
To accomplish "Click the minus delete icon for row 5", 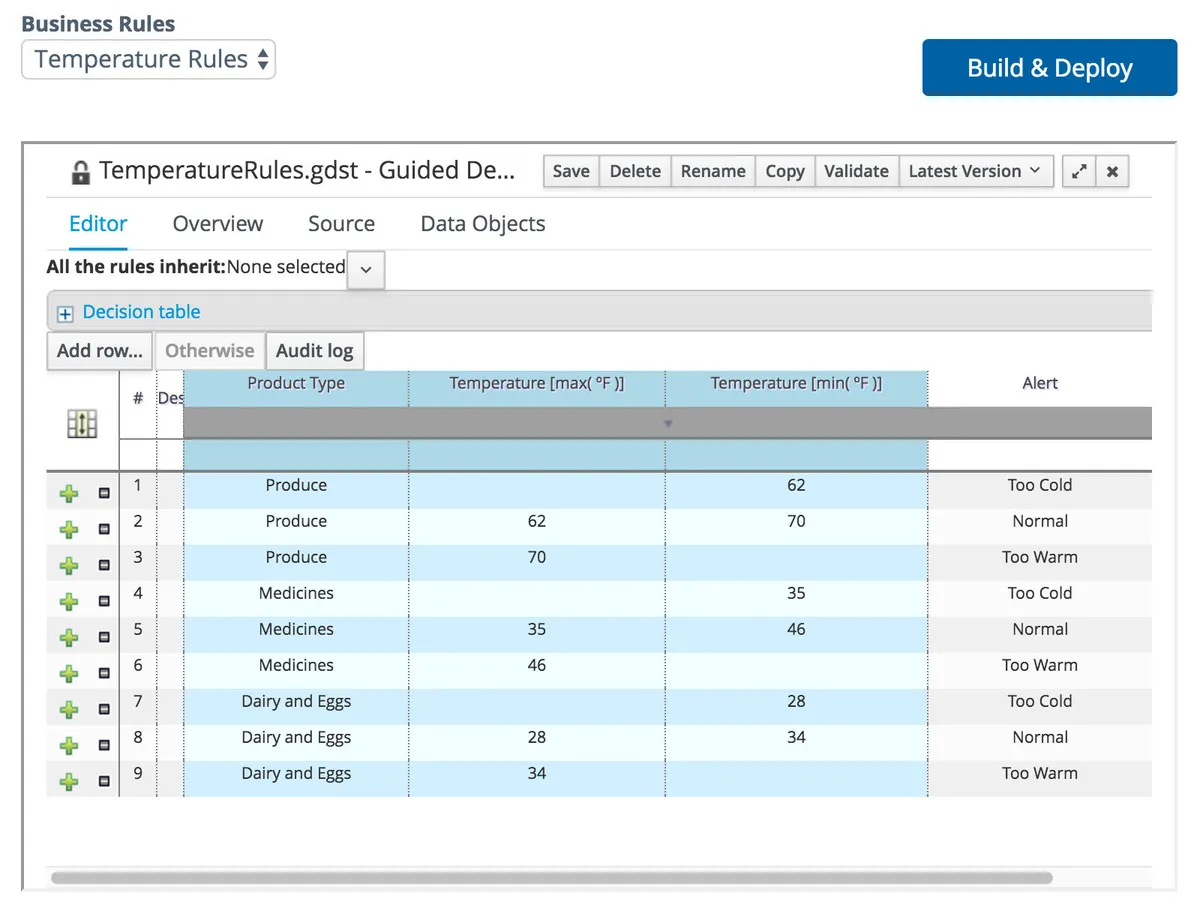I will (104, 637).
